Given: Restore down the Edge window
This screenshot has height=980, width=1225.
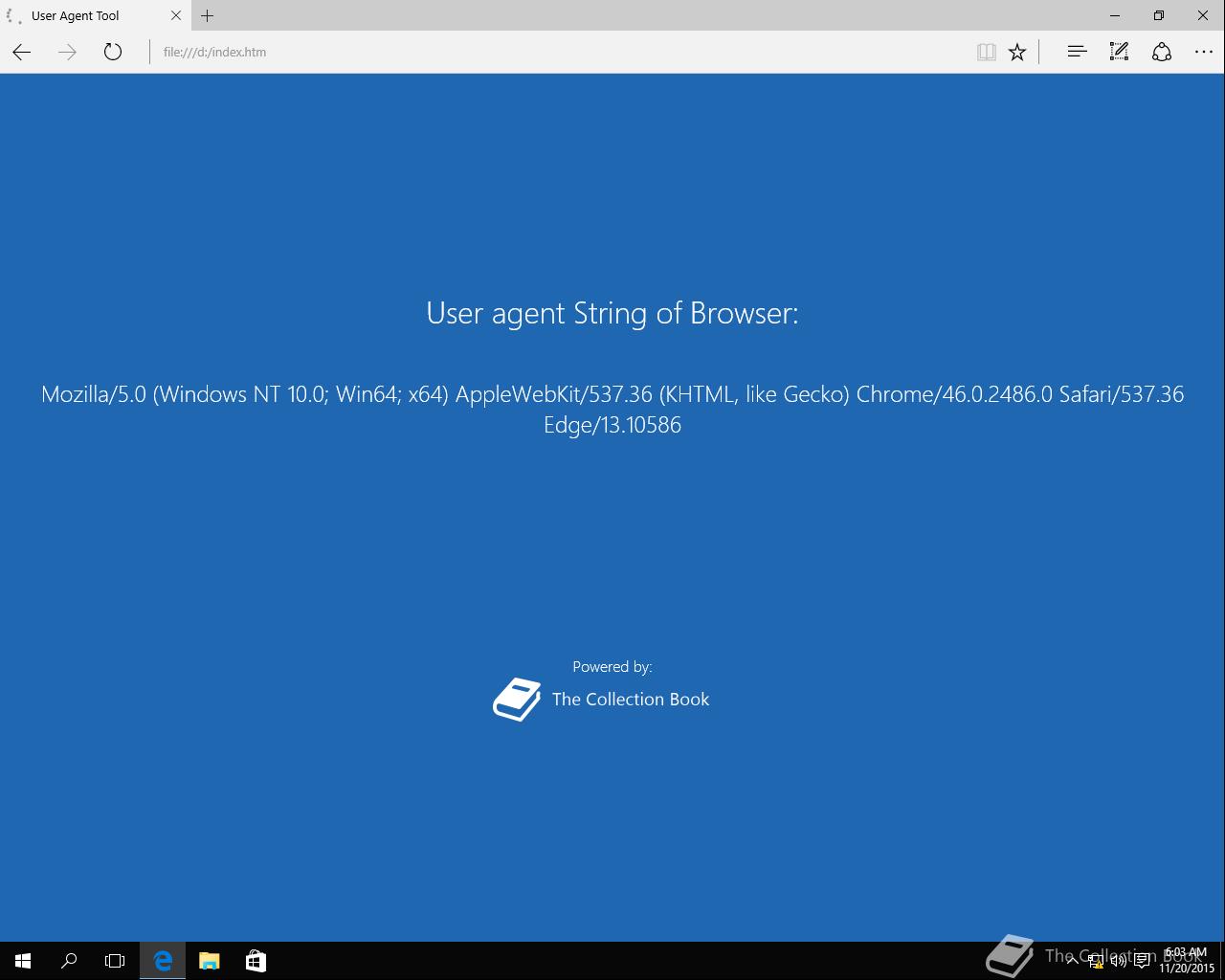Looking at the screenshot, I should [1159, 15].
